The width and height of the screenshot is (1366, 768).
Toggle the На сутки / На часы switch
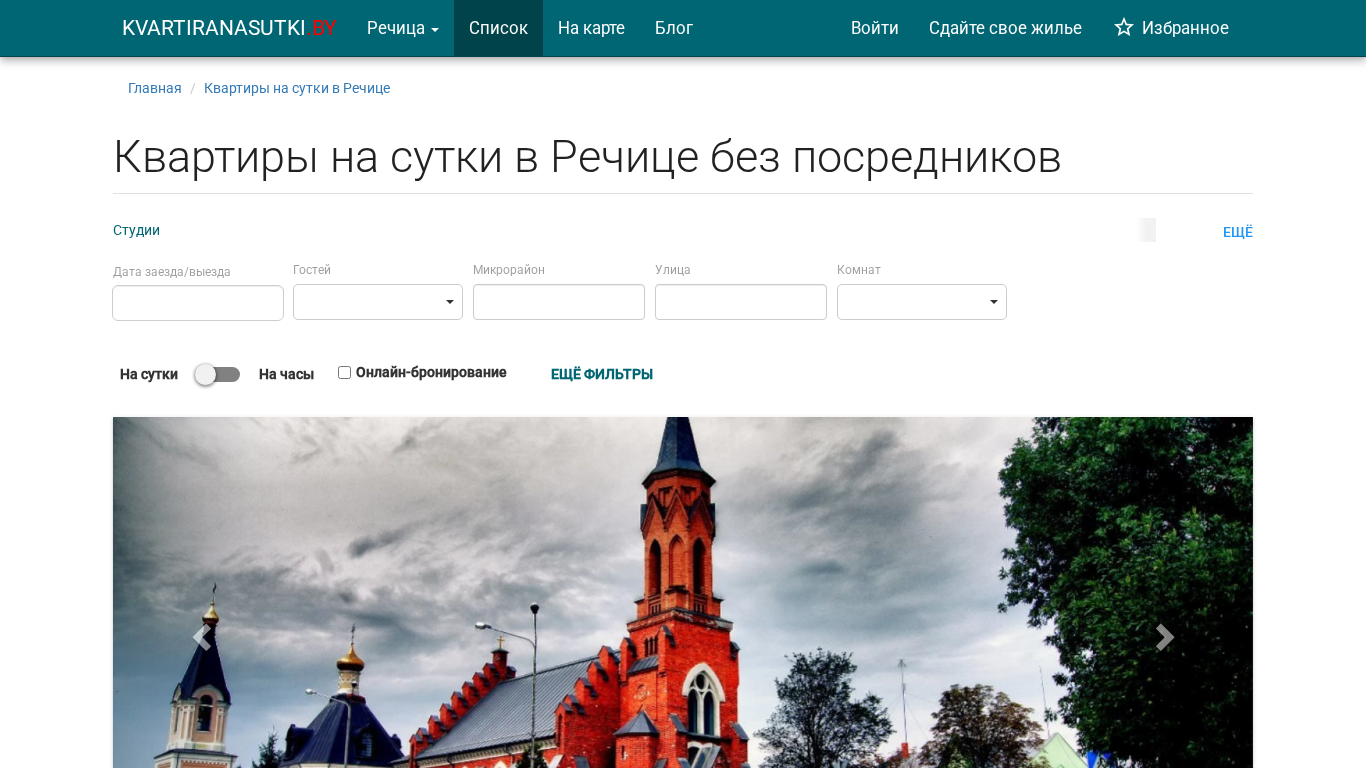(217, 374)
